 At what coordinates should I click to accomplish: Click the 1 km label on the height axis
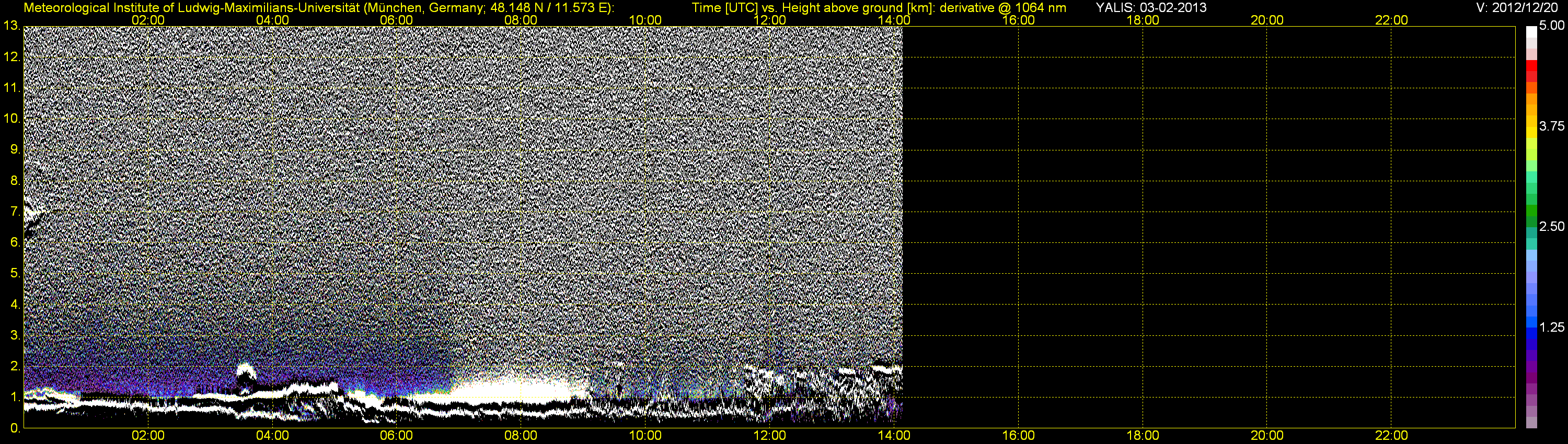pos(15,396)
